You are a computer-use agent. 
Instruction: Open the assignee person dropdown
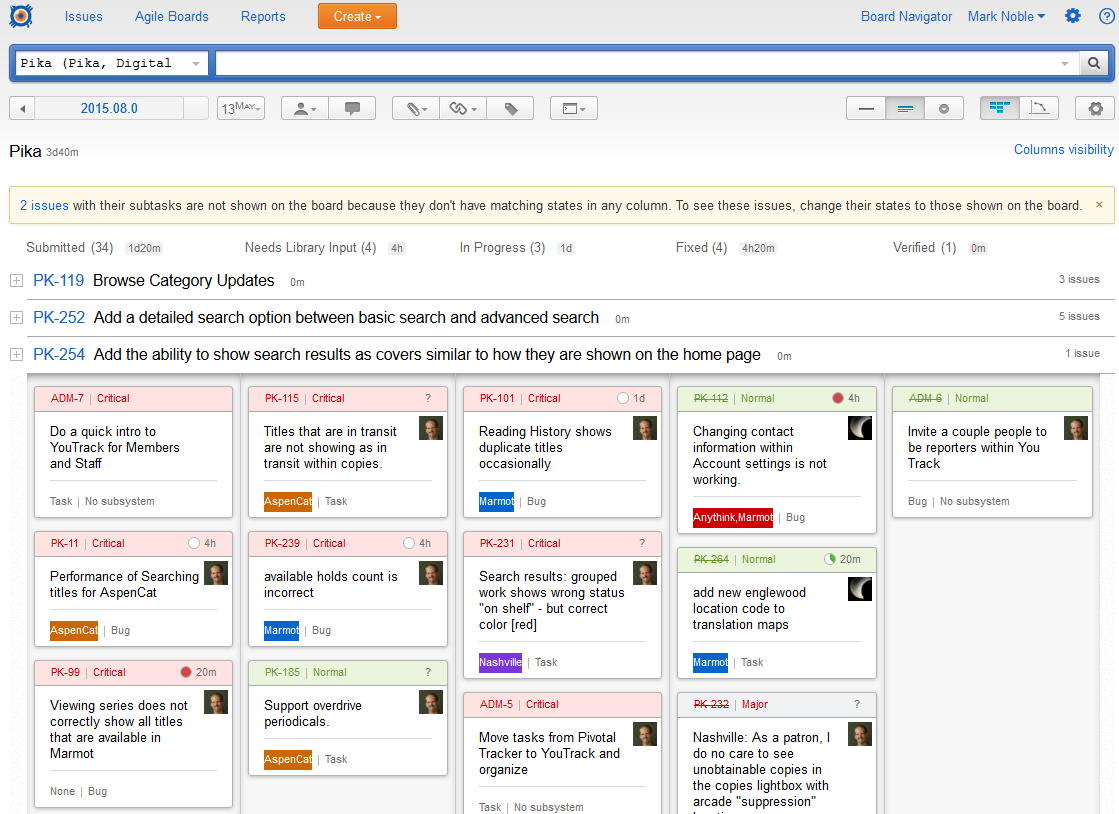pyautogui.click(x=305, y=108)
